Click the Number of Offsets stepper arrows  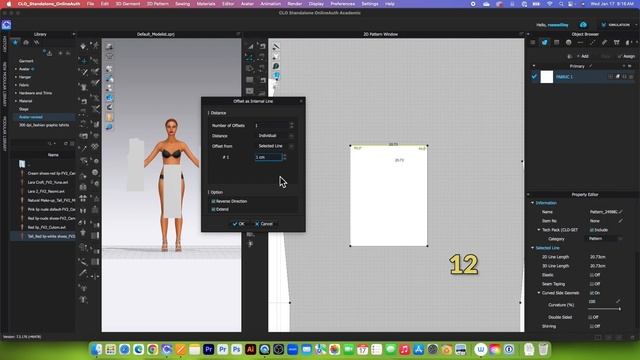click(291, 125)
